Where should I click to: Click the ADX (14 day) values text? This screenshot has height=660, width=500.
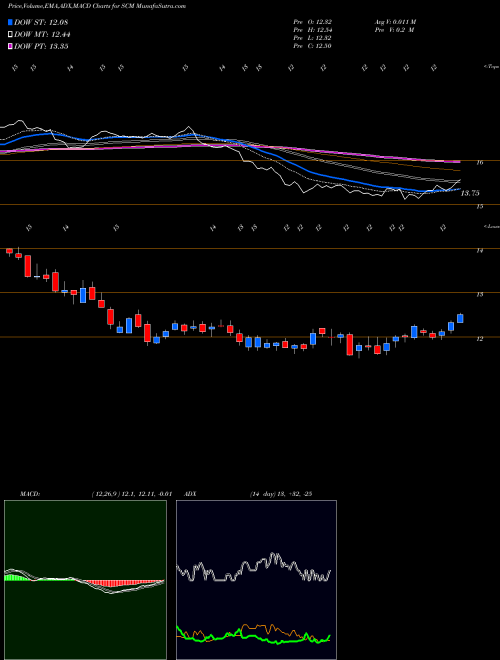[x=280, y=494]
